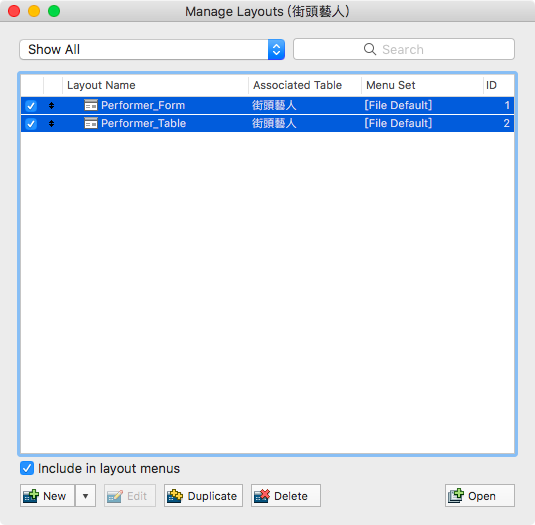
Task: Click 街頭藝人 table in Performer_Table row
Action: (x=274, y=123)
